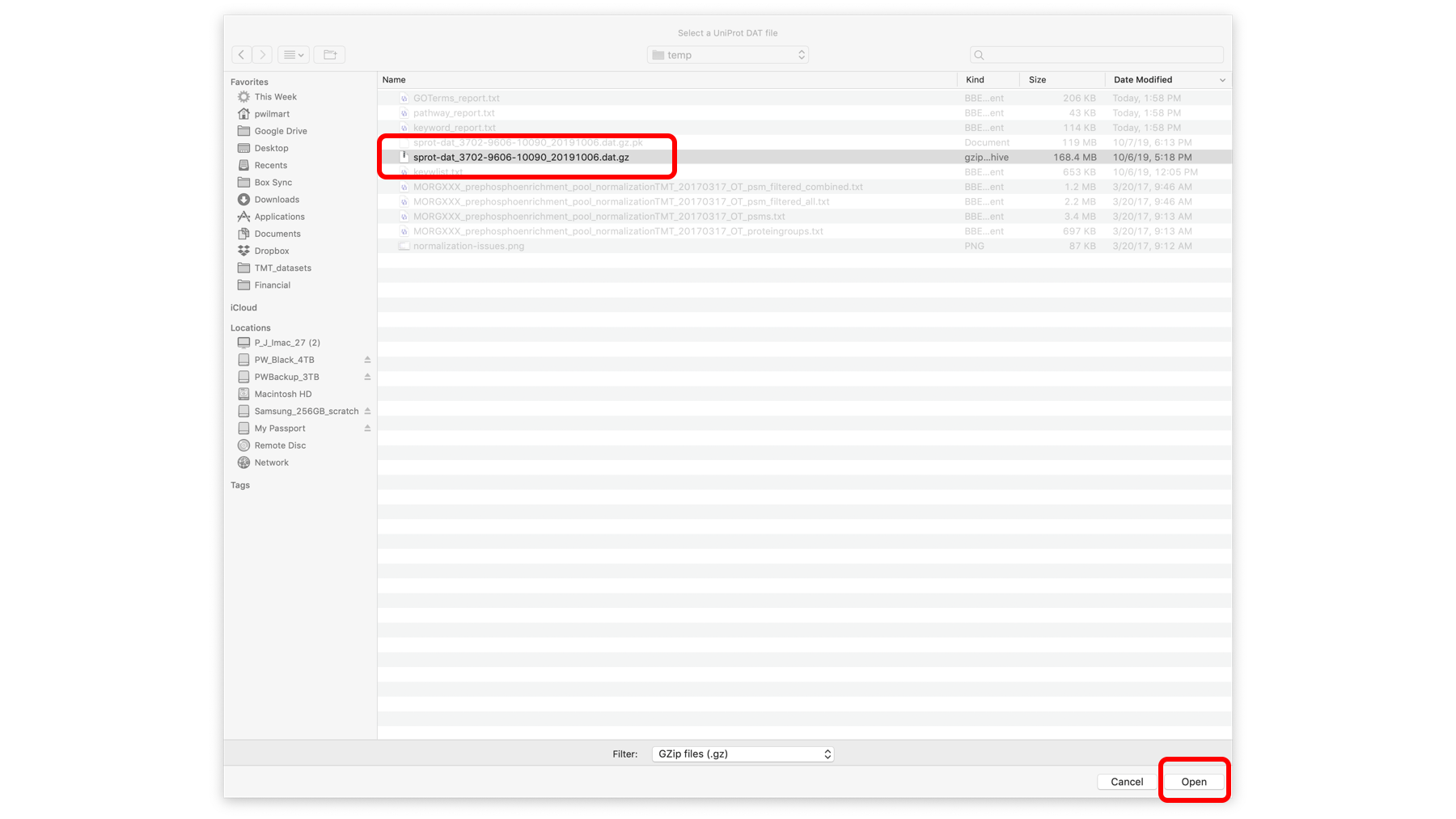This screenshot has height=819, width=1456.
Task: Sort files by Name column
Action: (x=667, y=80)
